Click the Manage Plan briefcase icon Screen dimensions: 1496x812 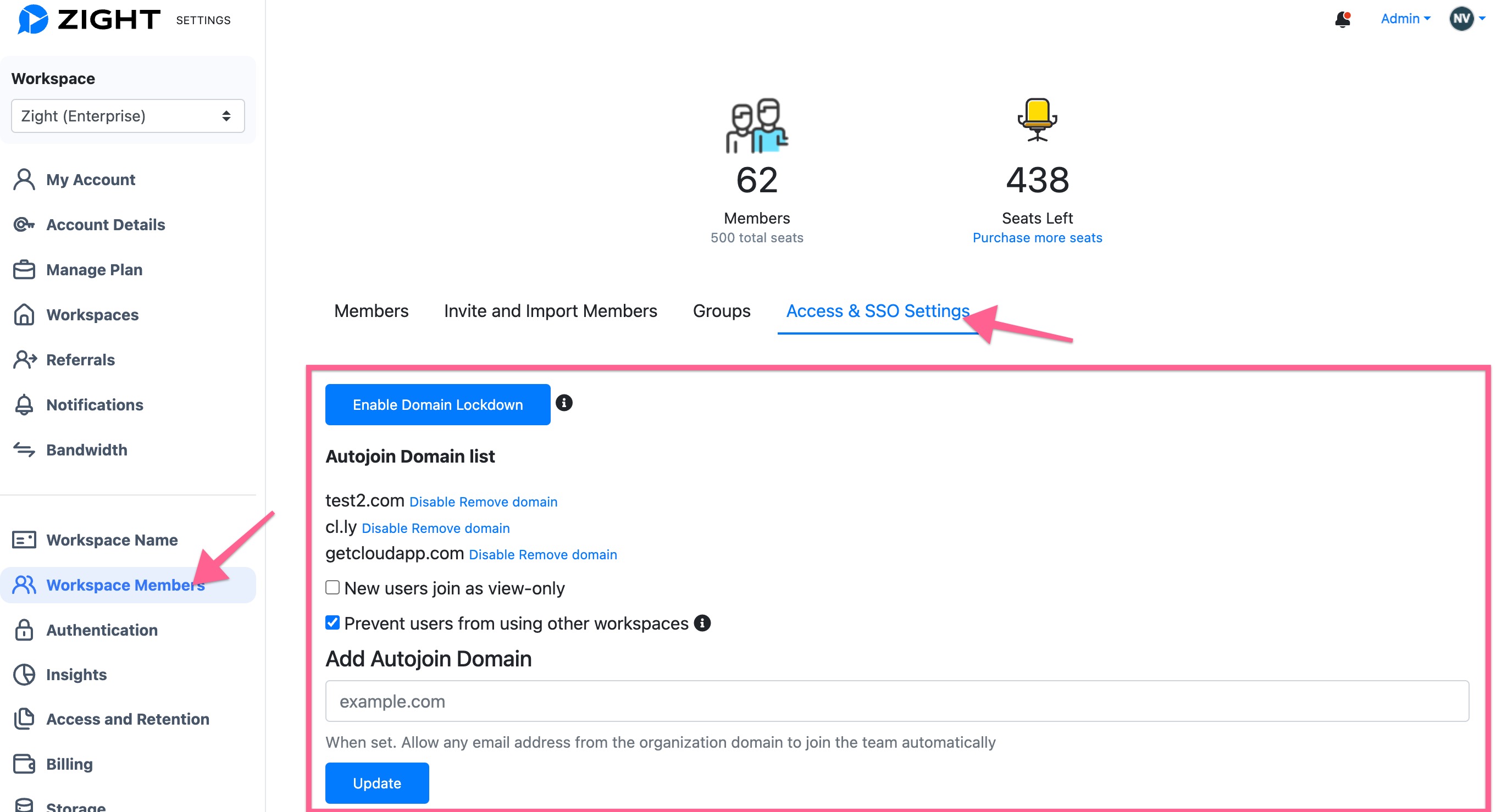click(24, 269)
